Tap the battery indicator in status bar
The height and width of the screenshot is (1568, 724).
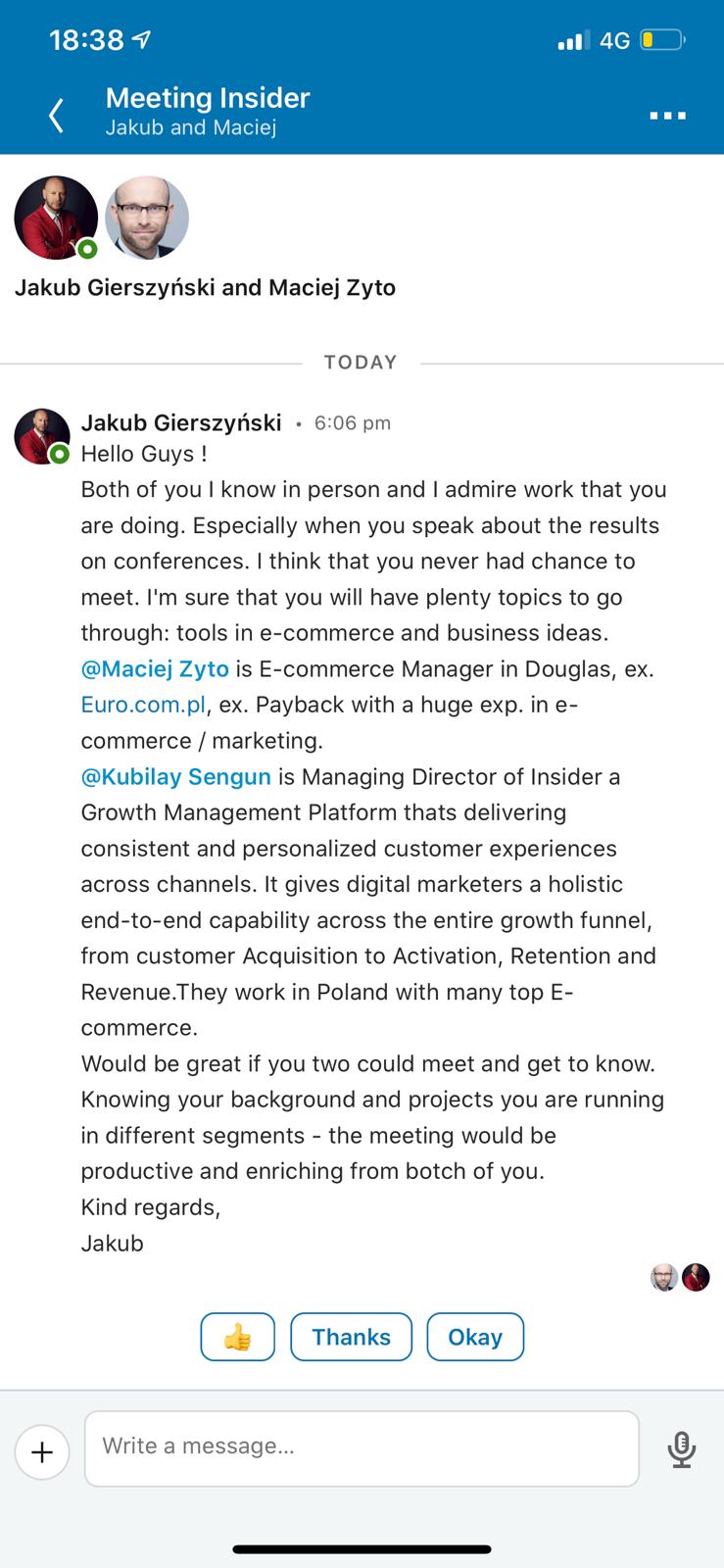(x=661, y=40)
